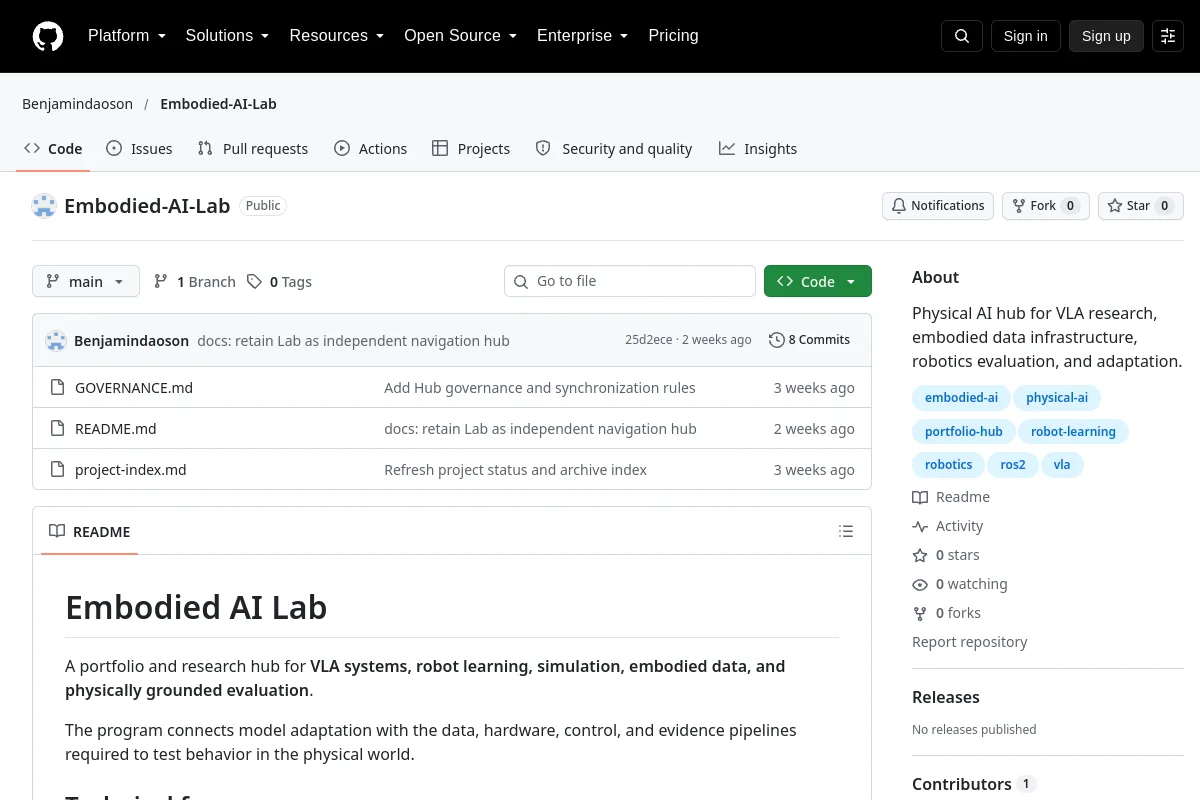
Task: Expand the Platform menu
Action: coord(127,36)
